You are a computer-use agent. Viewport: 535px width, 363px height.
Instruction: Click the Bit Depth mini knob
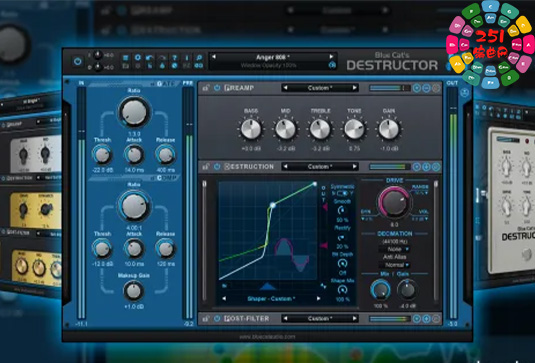coord(342,263)
